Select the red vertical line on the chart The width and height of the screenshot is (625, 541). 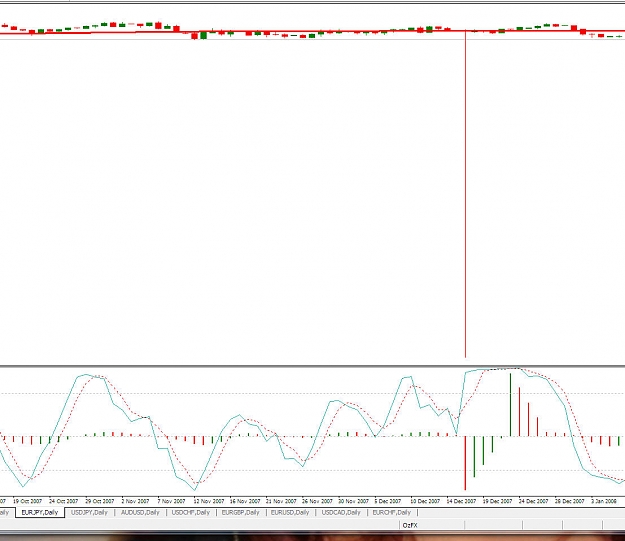466,194
